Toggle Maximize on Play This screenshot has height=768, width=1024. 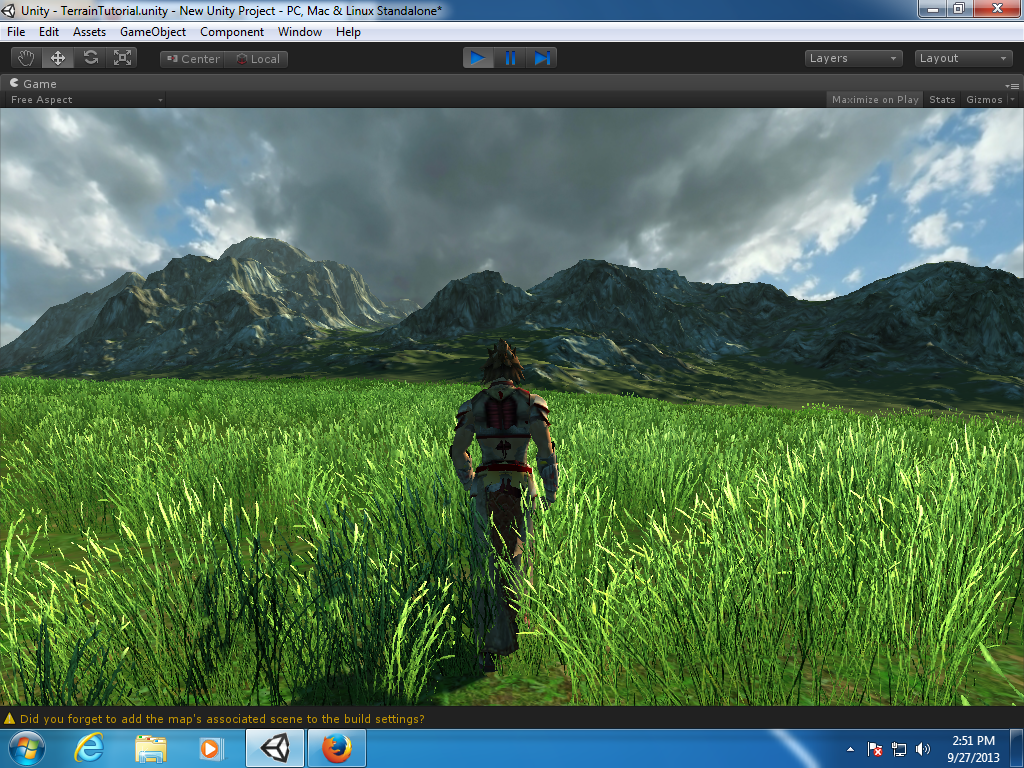coord(874,99)
